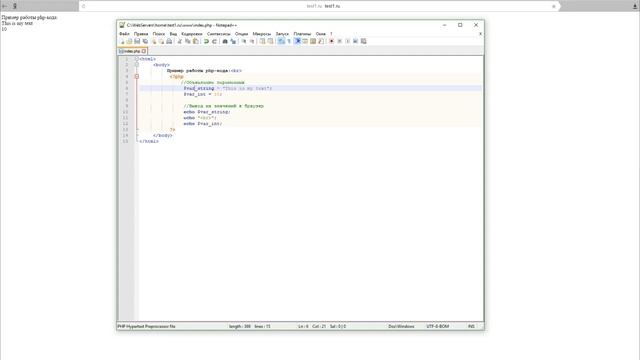Open the Окна menu
This screenshot has height=360, width=640.
321,34
